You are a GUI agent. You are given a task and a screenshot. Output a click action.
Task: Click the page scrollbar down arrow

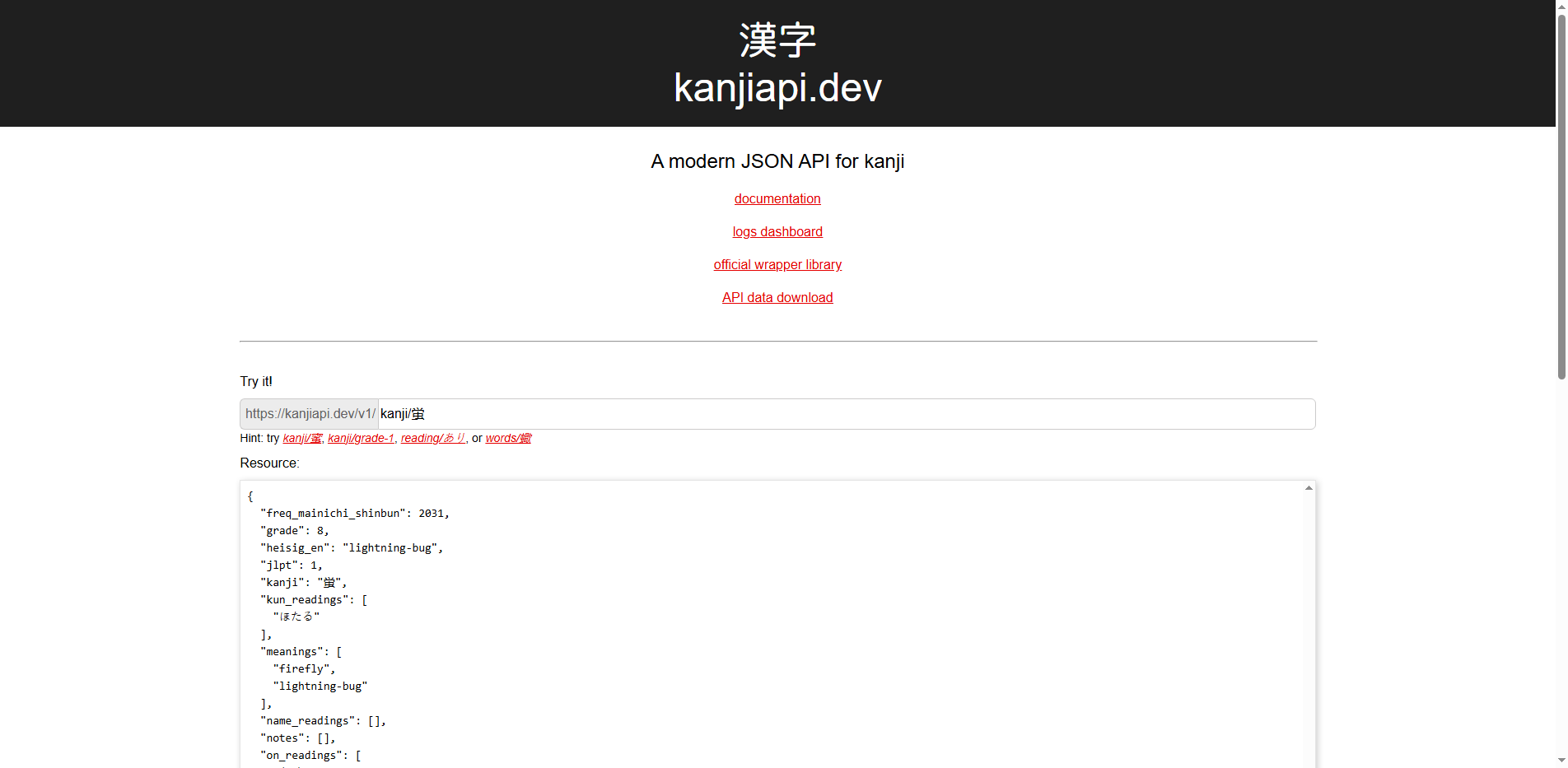pos(1561,761)
